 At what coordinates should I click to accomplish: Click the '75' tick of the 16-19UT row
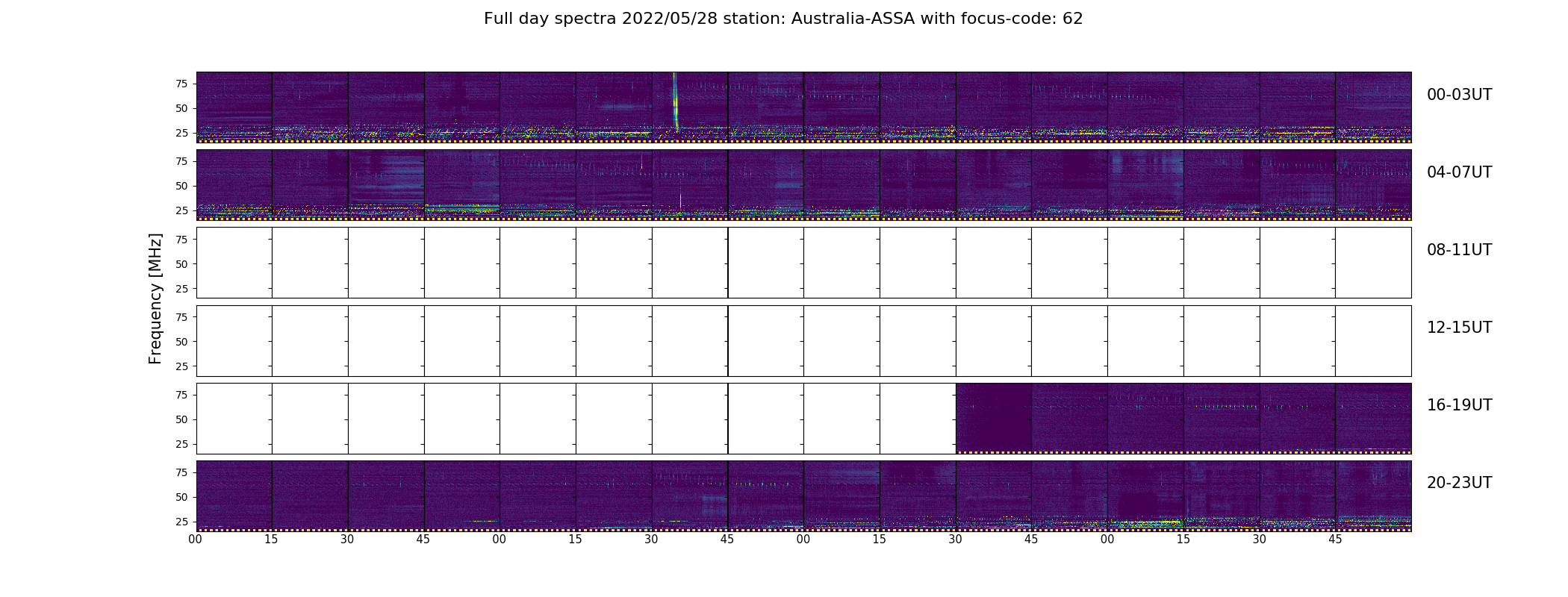click(181, 395)
